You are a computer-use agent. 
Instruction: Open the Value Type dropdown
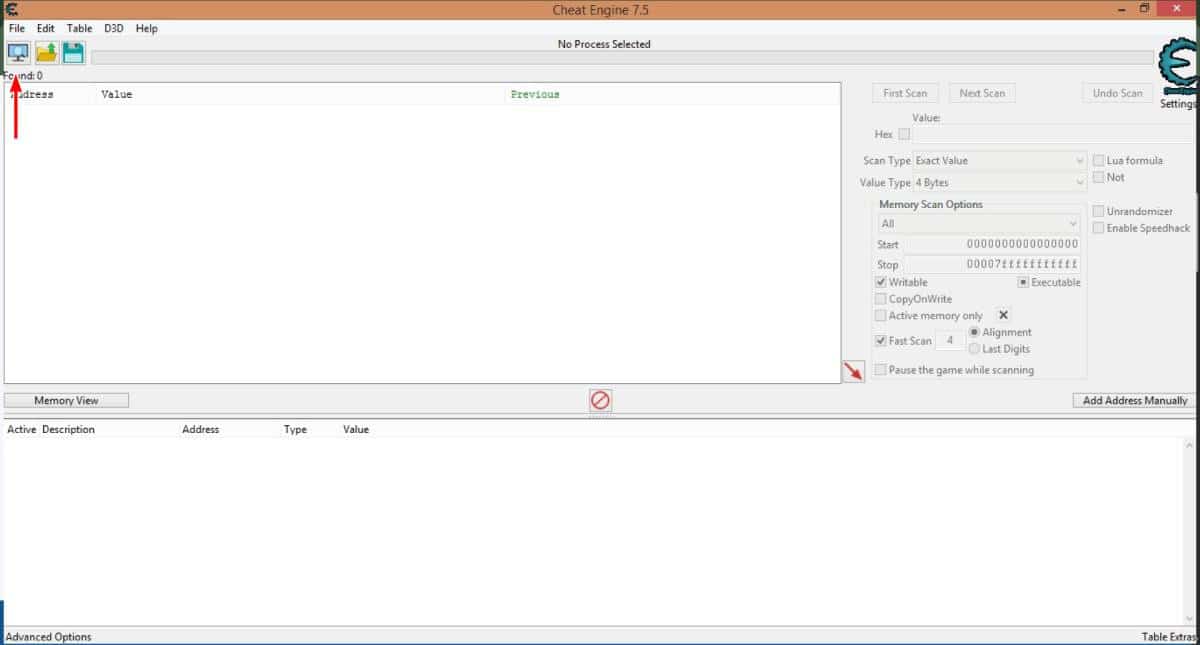(x=1000, y=183)
